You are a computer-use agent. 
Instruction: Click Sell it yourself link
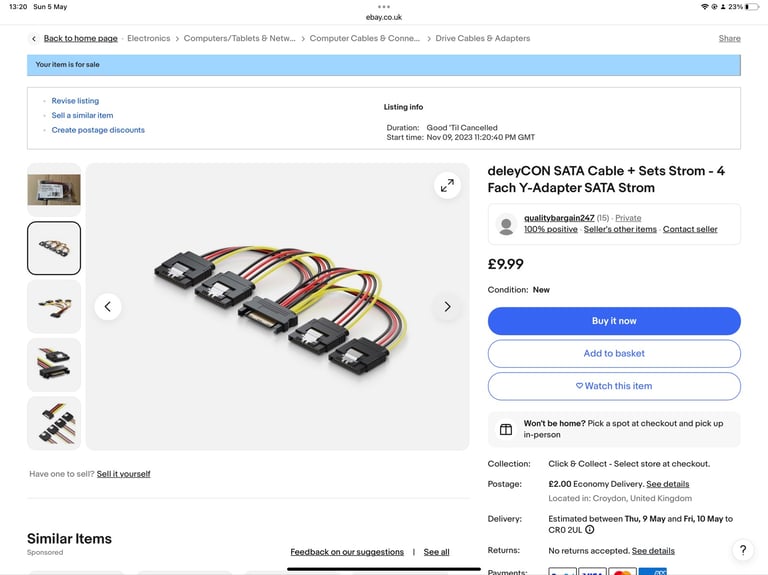[123, 474]
